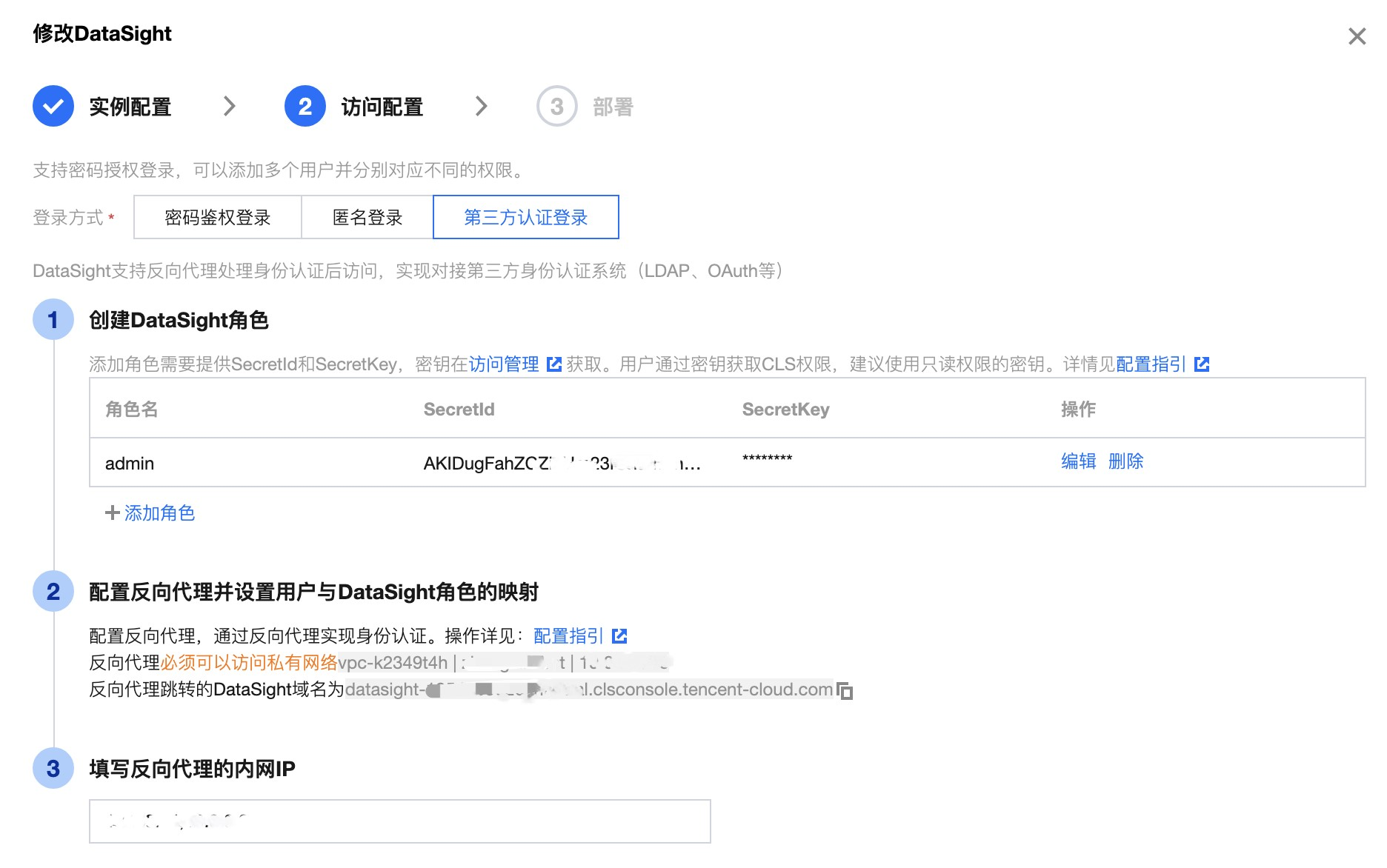Delete the admin role

1126,461
